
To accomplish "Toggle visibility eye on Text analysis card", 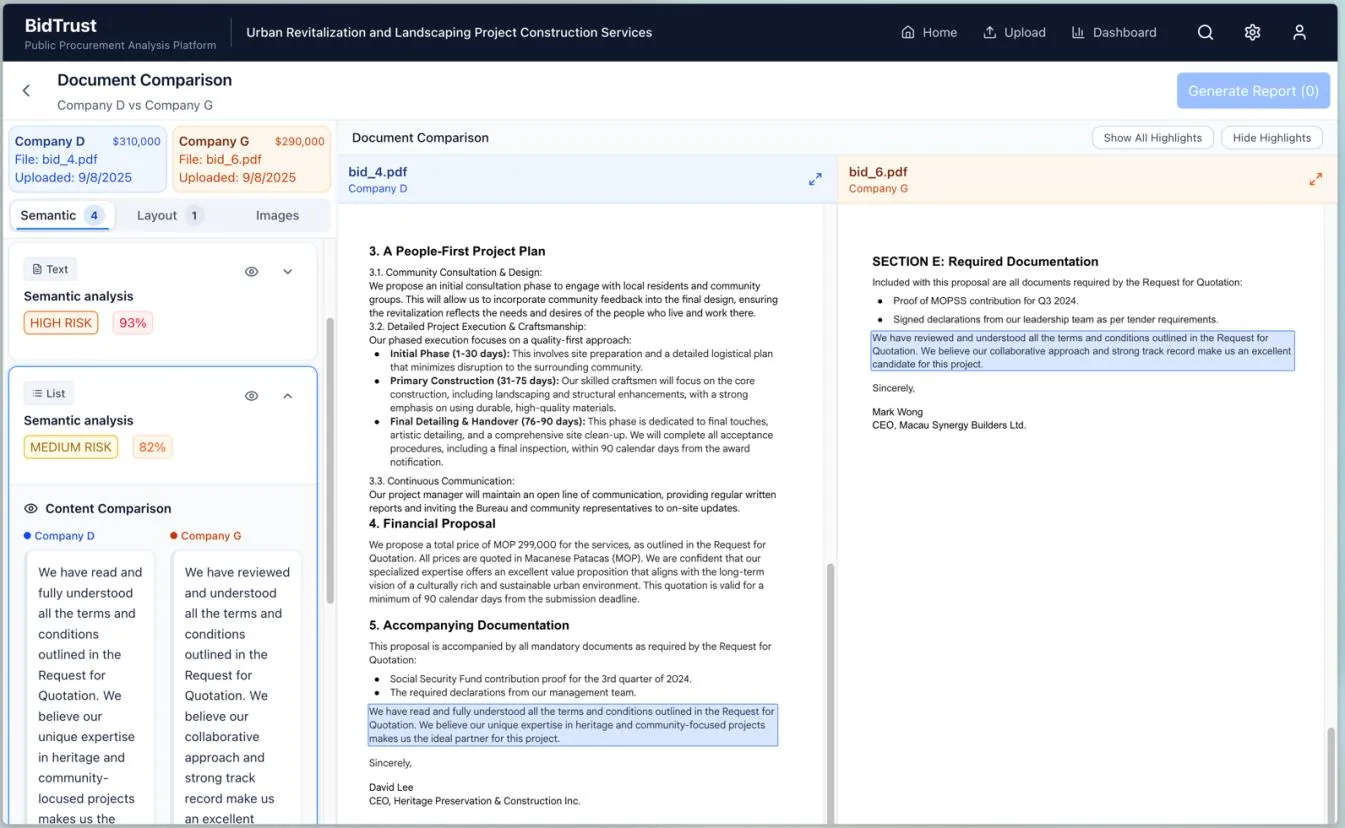I will 252,271.
